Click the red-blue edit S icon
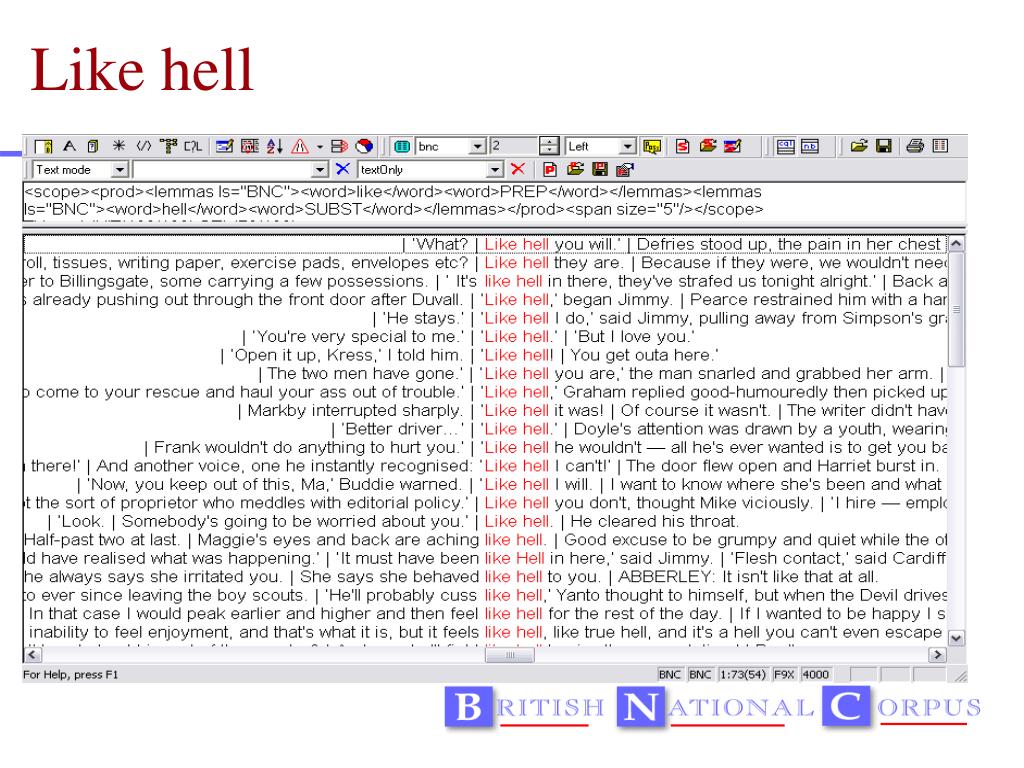Screen dimensions: 1024x768 pyautogui.click(x=733, y=146)
